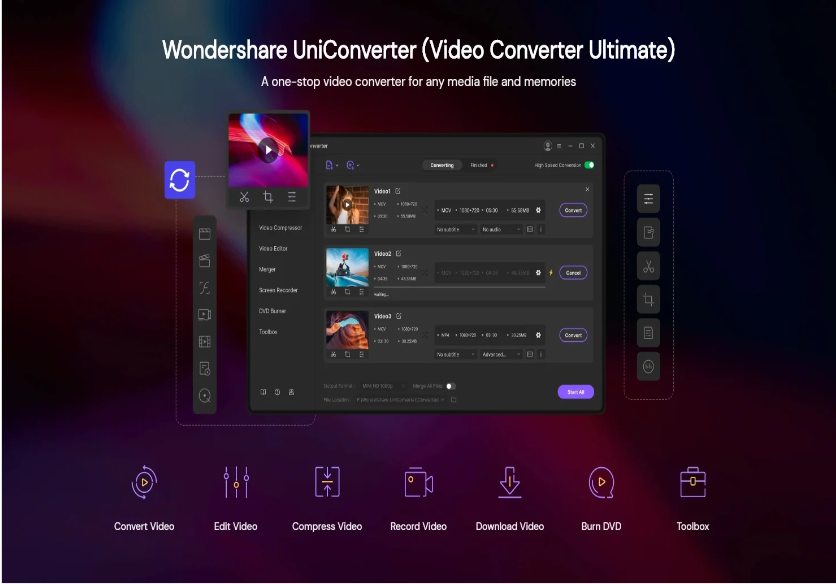Open the file location folder icon
Image resolution: width=836 pixels, height=584 pixels.
pos(453,399)
